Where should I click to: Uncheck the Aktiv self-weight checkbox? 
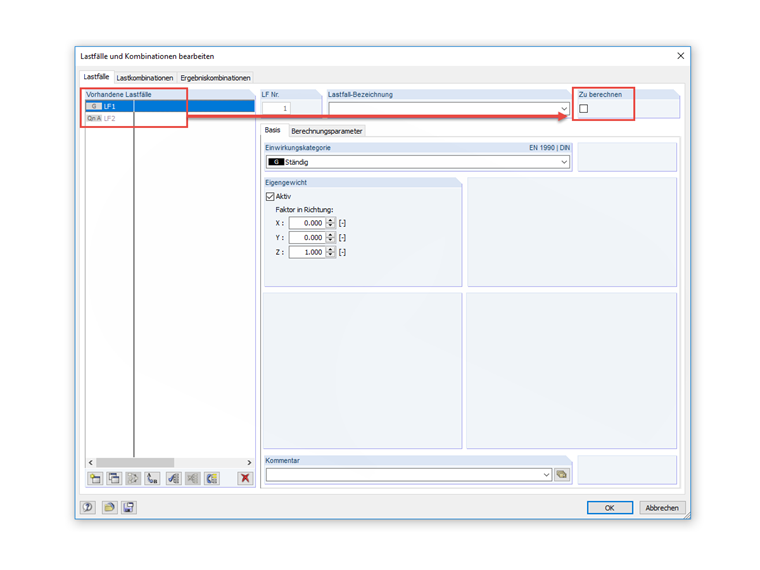[x=270, y=196]
